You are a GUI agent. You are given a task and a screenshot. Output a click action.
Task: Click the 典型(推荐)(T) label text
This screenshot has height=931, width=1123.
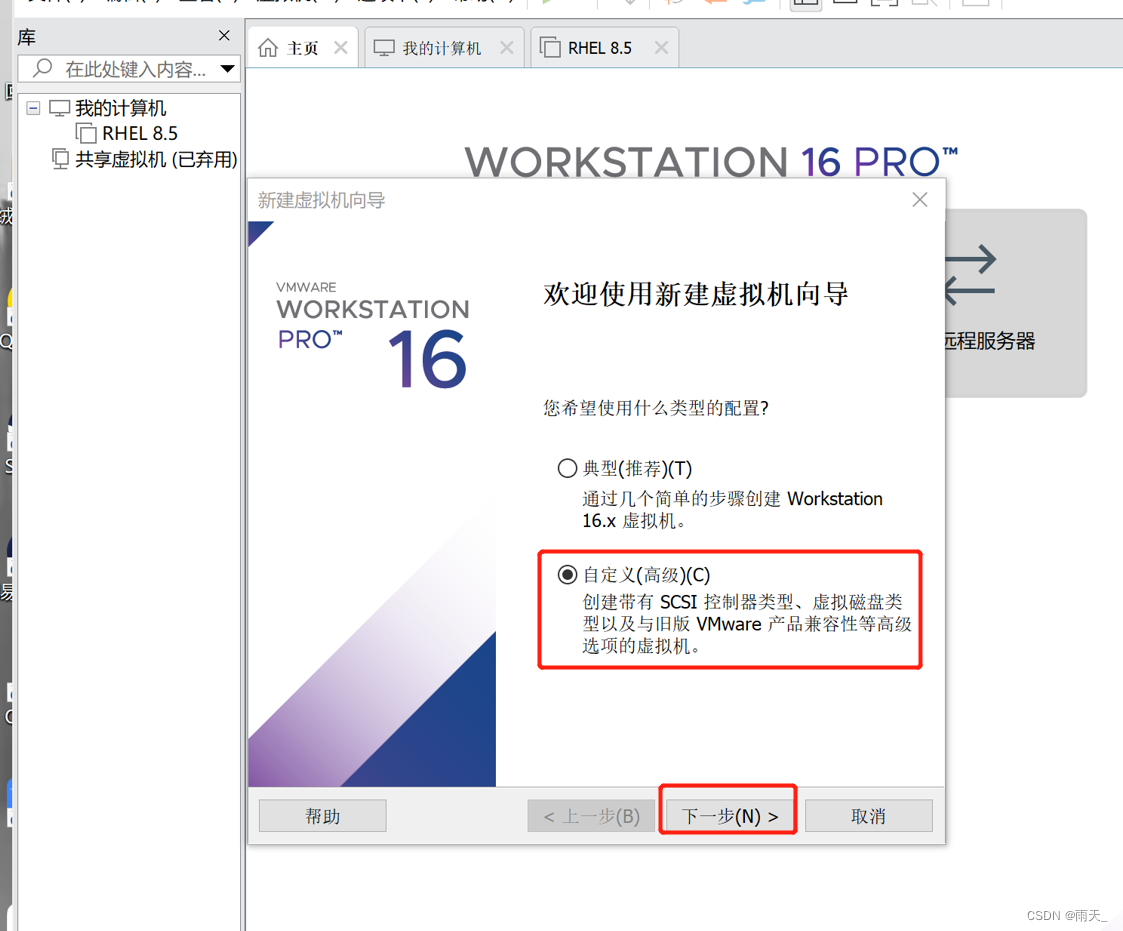coord(637,468)
